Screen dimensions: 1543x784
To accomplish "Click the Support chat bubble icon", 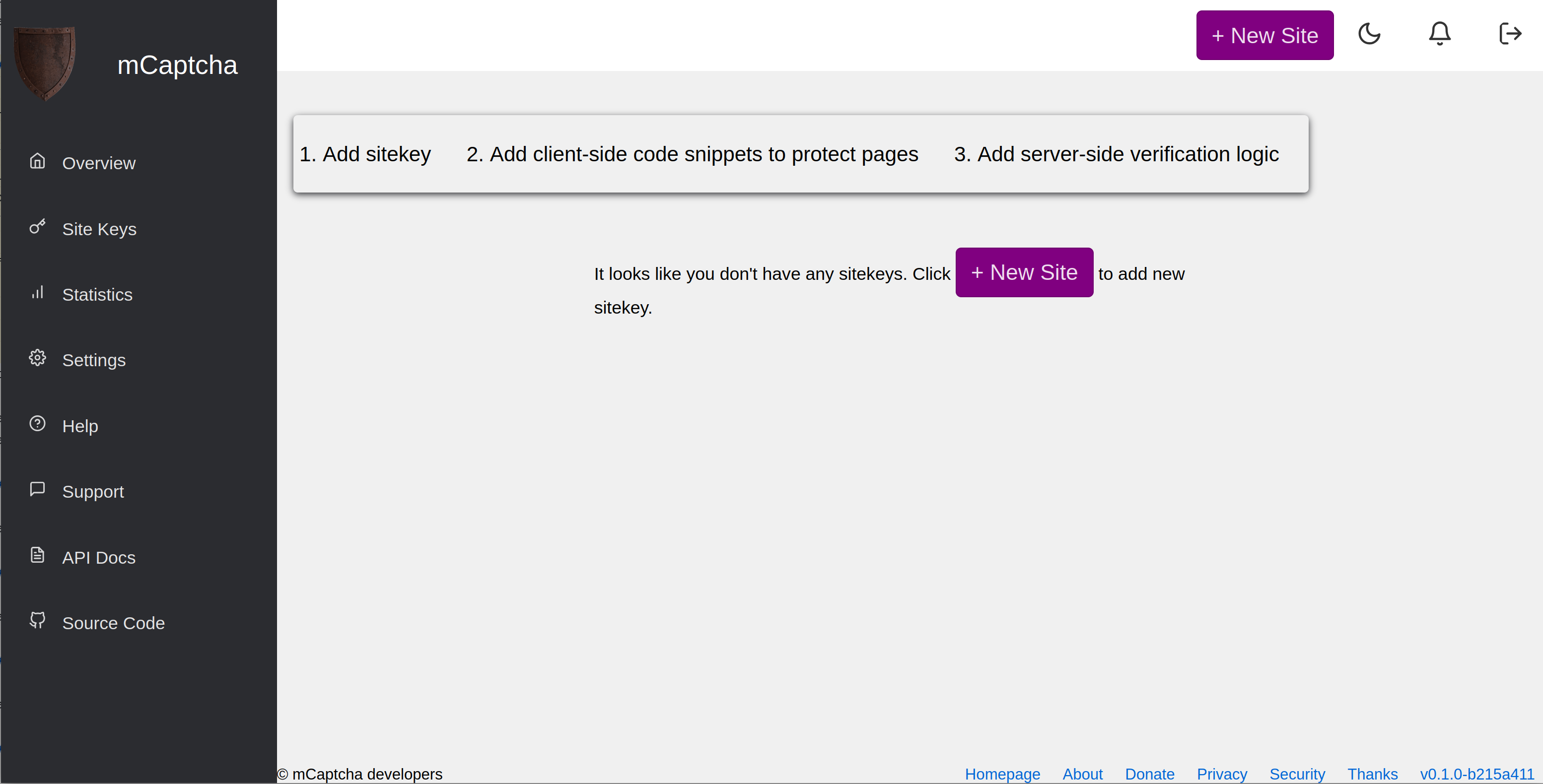I will [x=37, y=490].
